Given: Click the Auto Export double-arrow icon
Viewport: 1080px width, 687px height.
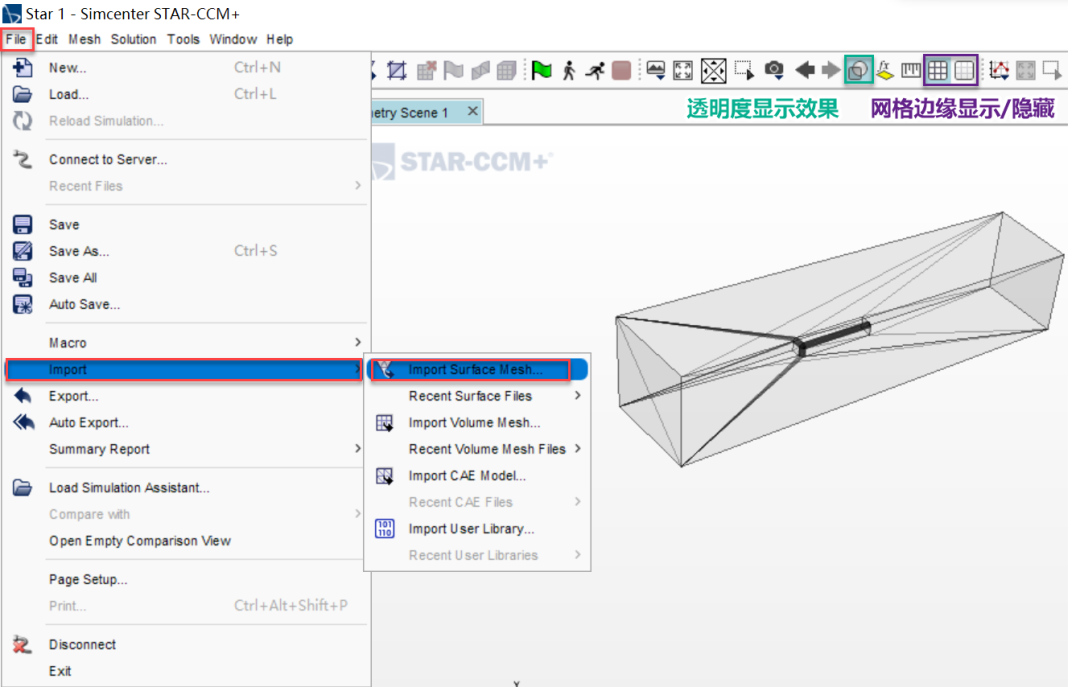Looking at the screenshot, I should click(x=23, y=422).
